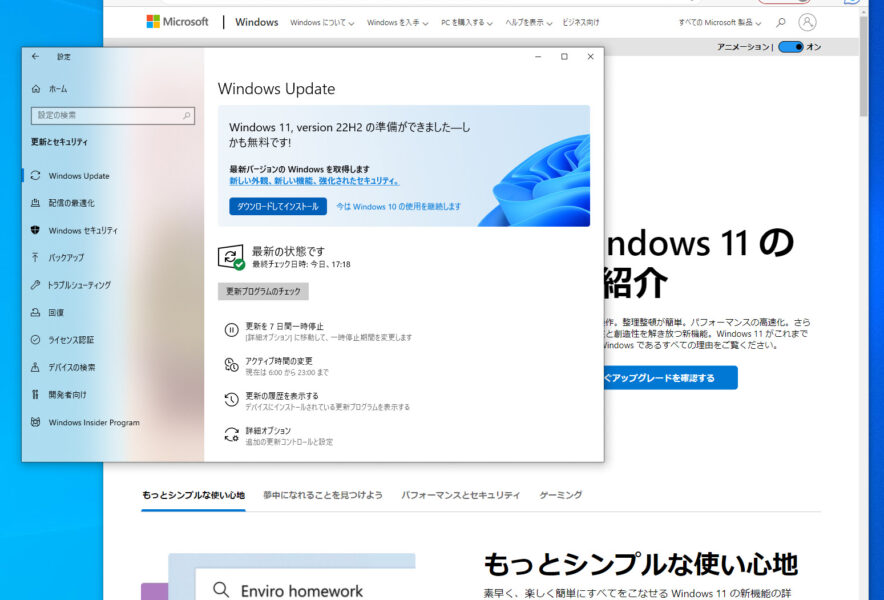Click the gear-sync icon beside 詳細オプション

[231, 434]
